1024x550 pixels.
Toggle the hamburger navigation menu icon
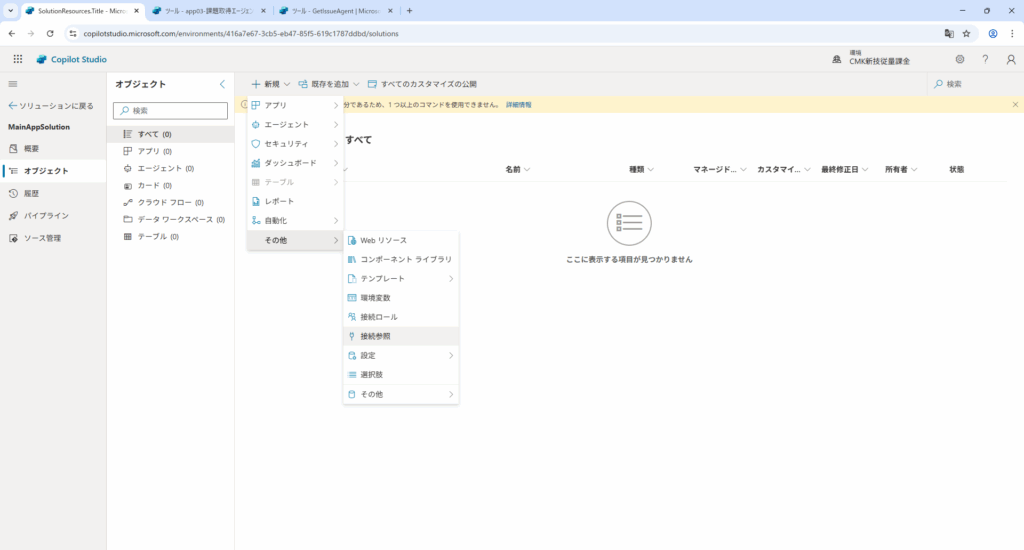pos(13,84)
